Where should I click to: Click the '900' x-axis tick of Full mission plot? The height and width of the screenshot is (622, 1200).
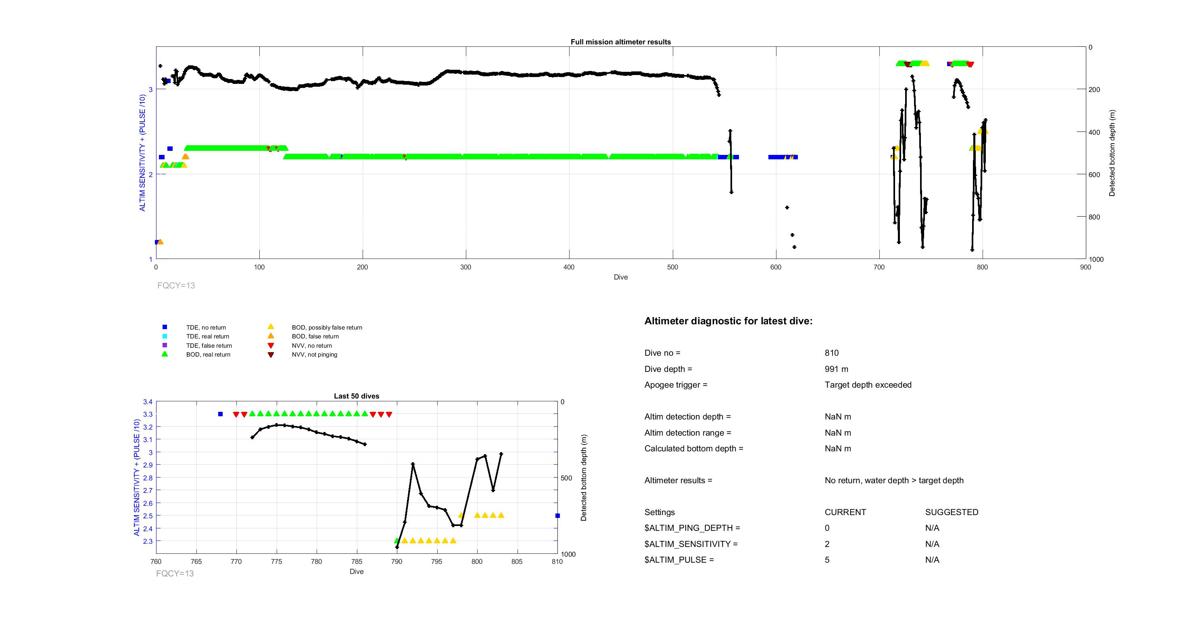click(1086, 268)
